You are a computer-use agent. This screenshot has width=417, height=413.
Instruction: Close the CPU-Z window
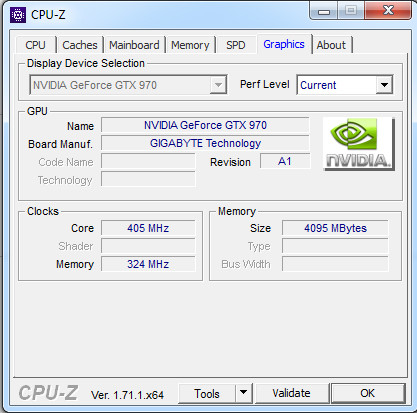pos(388,11)
